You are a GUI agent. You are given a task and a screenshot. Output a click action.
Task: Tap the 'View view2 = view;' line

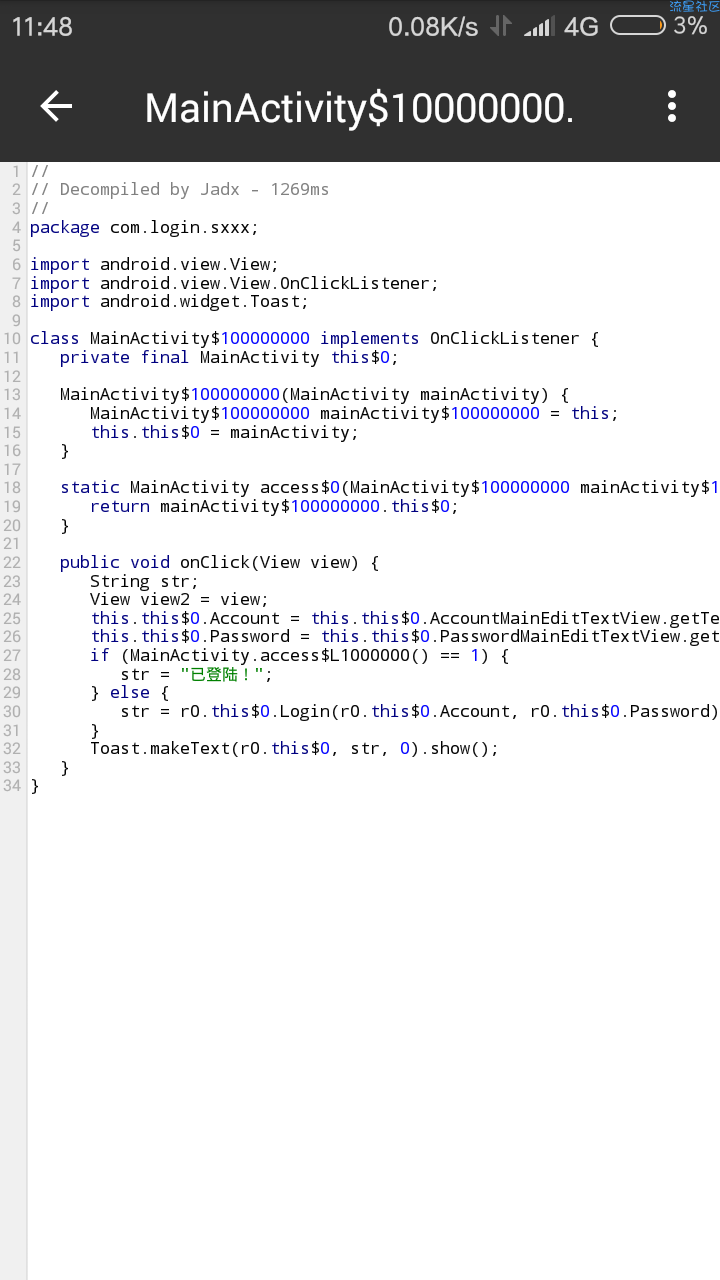coord(179,600)
